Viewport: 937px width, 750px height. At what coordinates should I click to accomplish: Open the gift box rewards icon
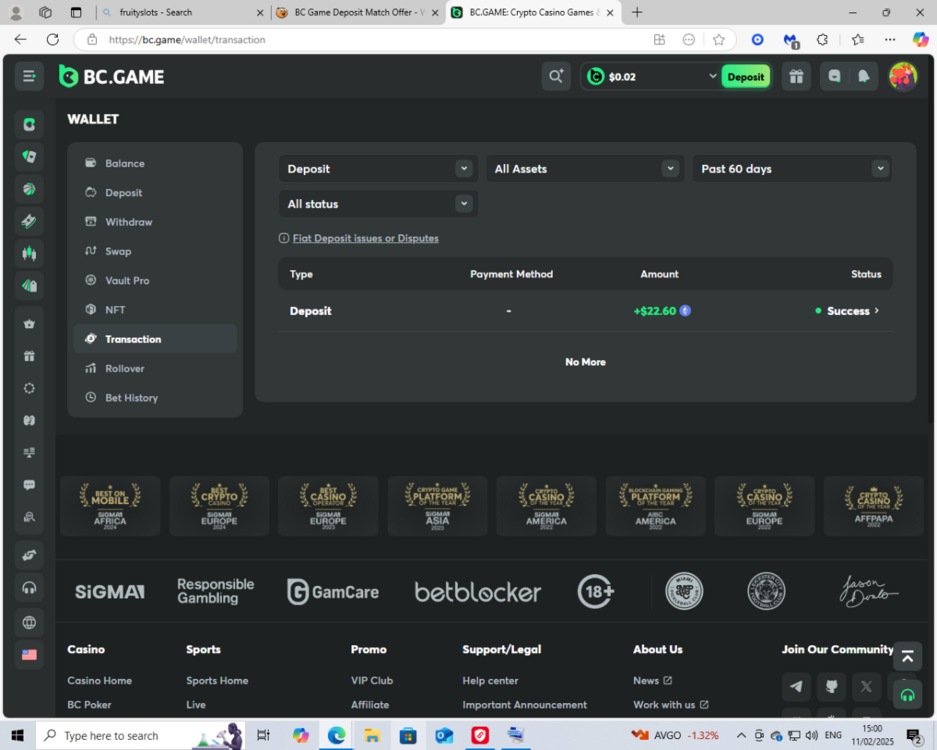pos(796,77)
